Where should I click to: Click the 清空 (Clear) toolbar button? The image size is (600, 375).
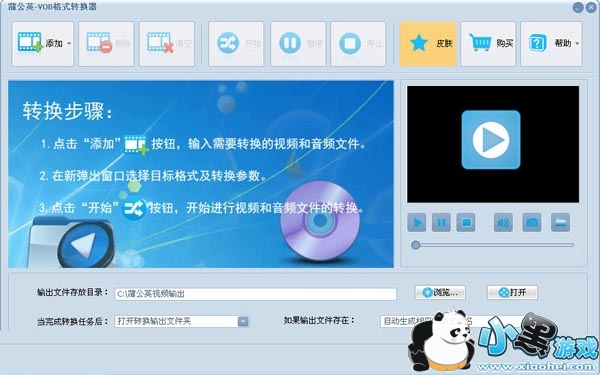[167, 44]
